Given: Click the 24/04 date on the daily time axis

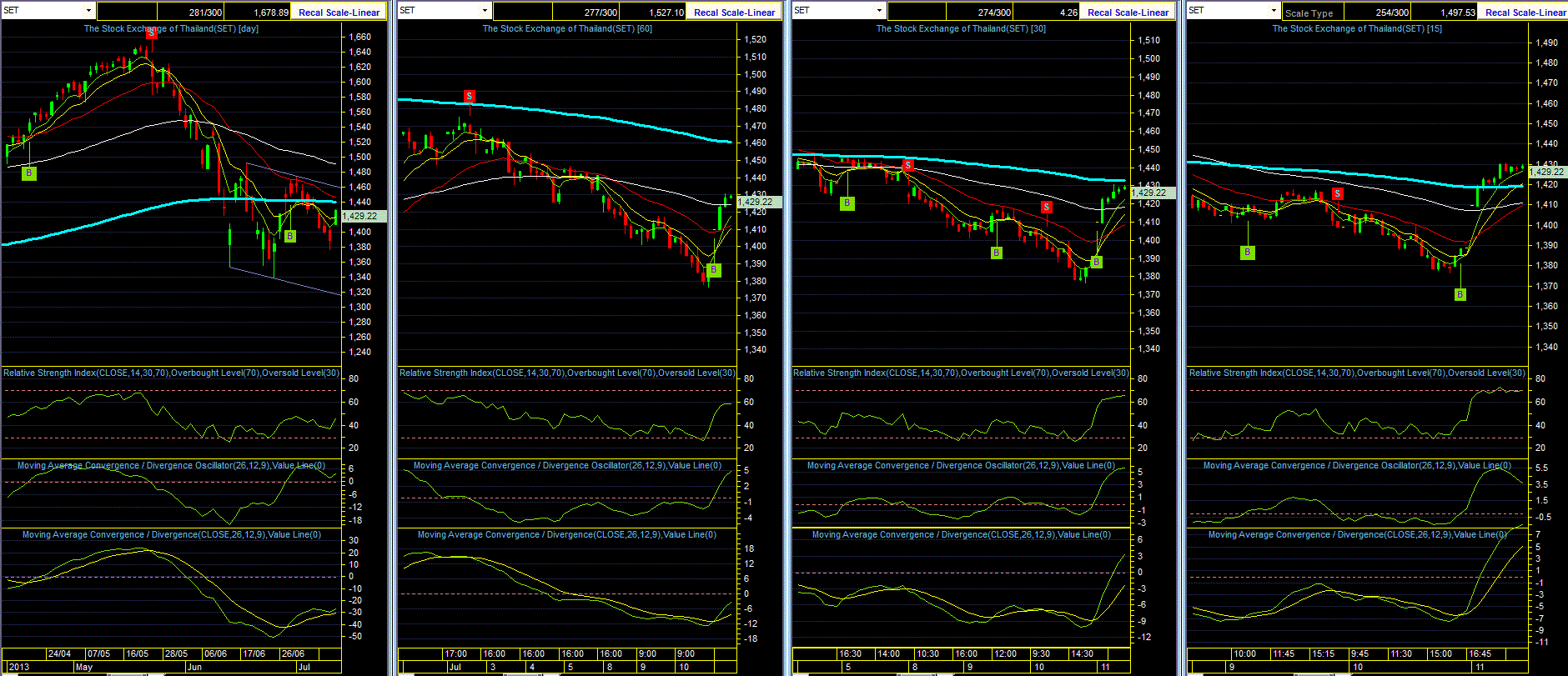Looking at the screenshot, I should click(59, 654).
